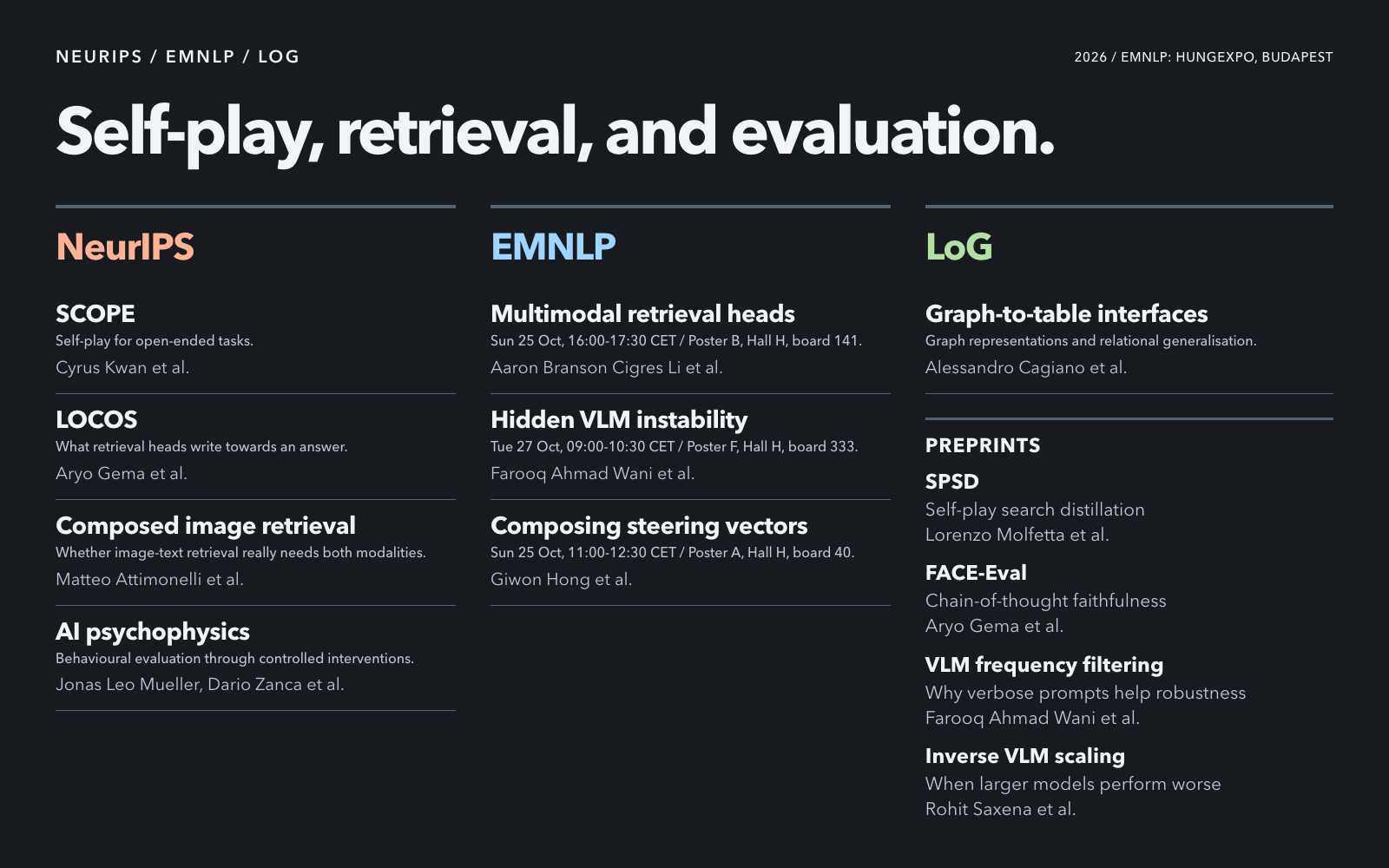Select Hidden VLM instability title
This screenshot has height=868, width=1389.
[x=619, y=419]
